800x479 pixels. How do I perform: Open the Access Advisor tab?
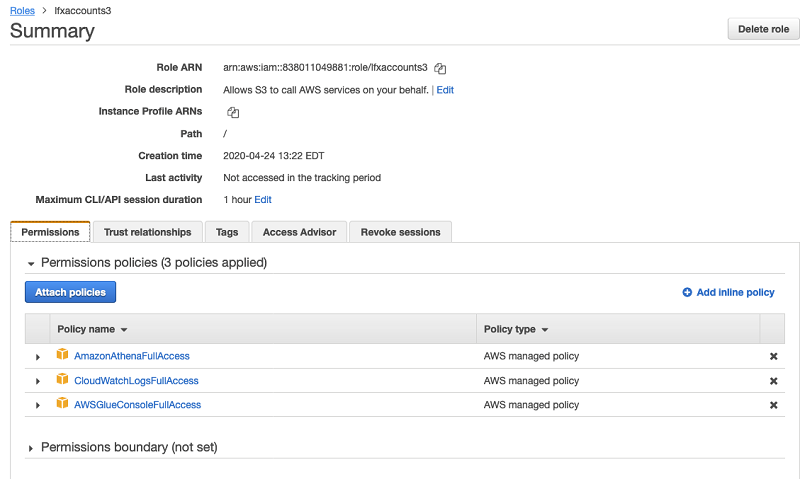point(299,232)
